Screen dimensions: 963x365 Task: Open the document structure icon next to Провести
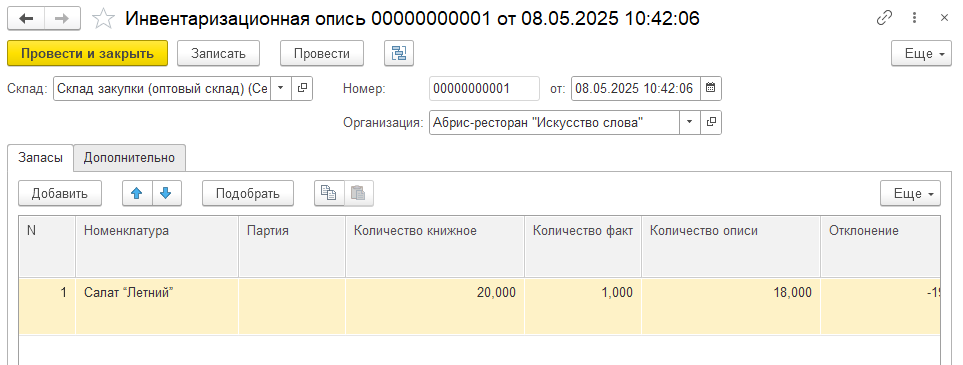point(399,53)
